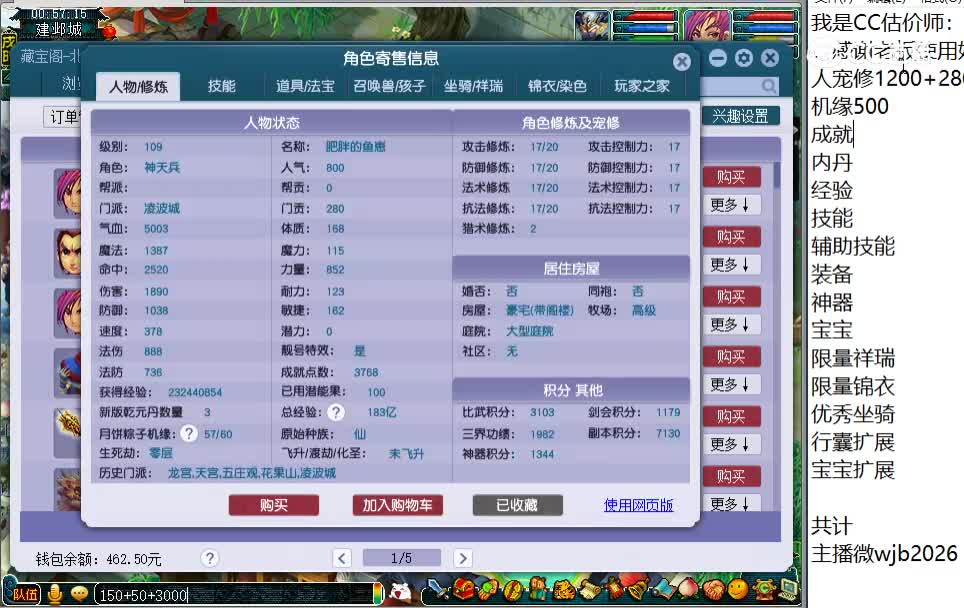Screen dimensions: 964x608
Task: Go to previous listing page arrow
Action: 342,558
